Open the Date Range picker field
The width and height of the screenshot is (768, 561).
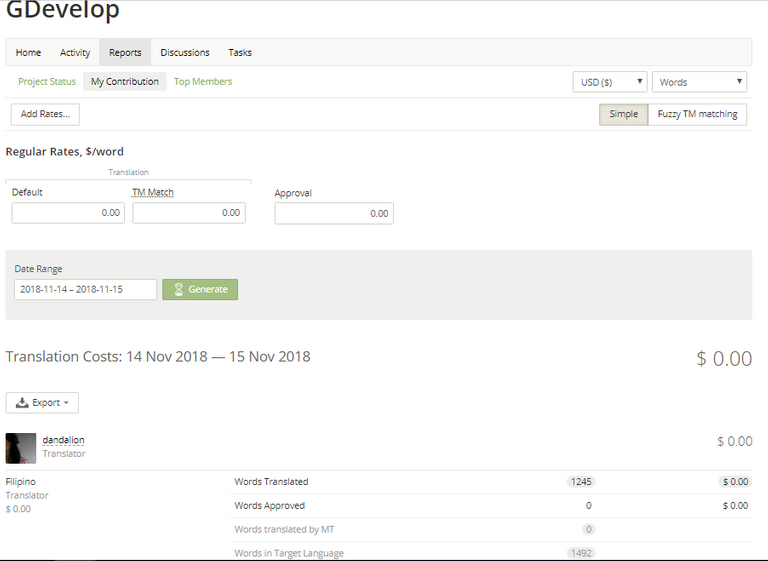(x=85, y=289)
